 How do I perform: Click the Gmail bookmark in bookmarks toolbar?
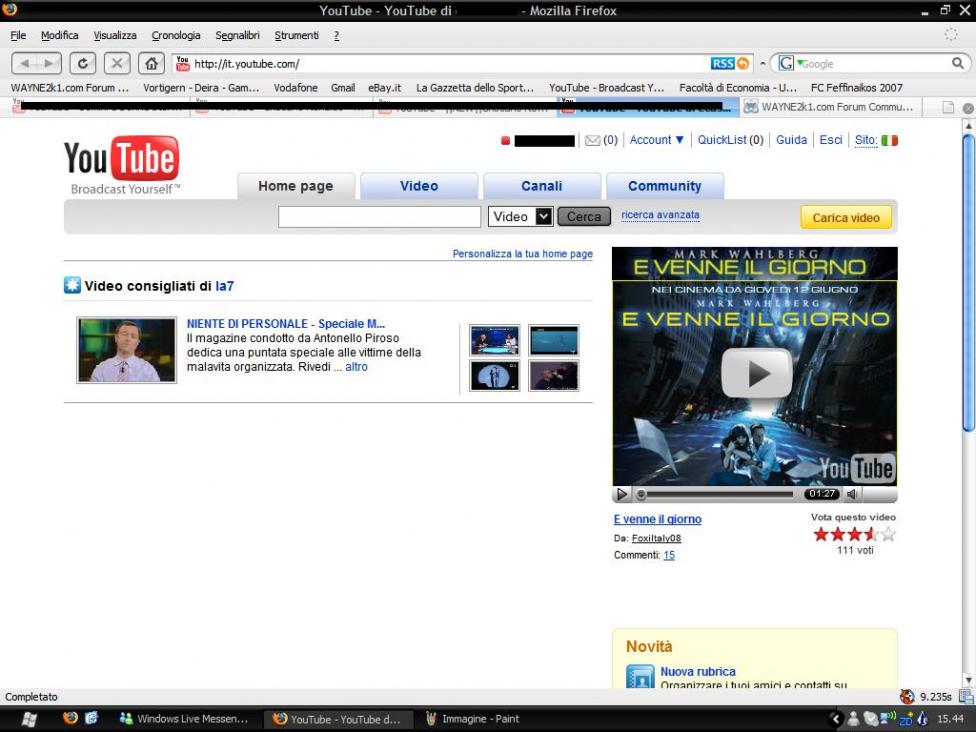[x=342, y=88]
